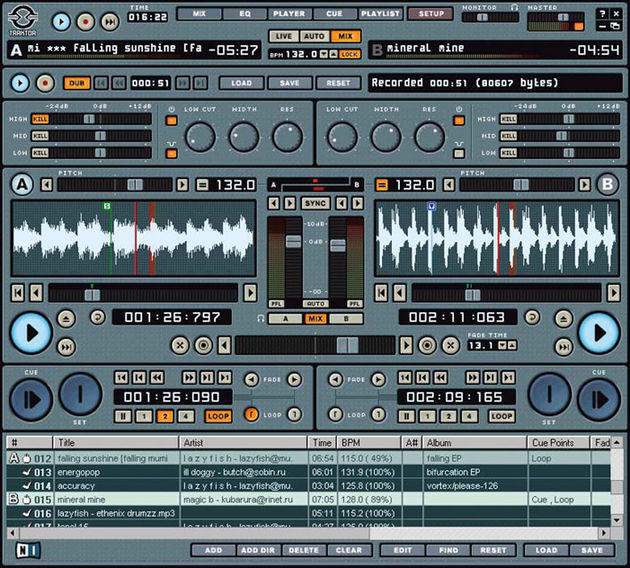The height and width of the screenshot is (568, 630).
Task: Switch to the CUE tab
Action: pyautogui.click(x=334, y=13)
